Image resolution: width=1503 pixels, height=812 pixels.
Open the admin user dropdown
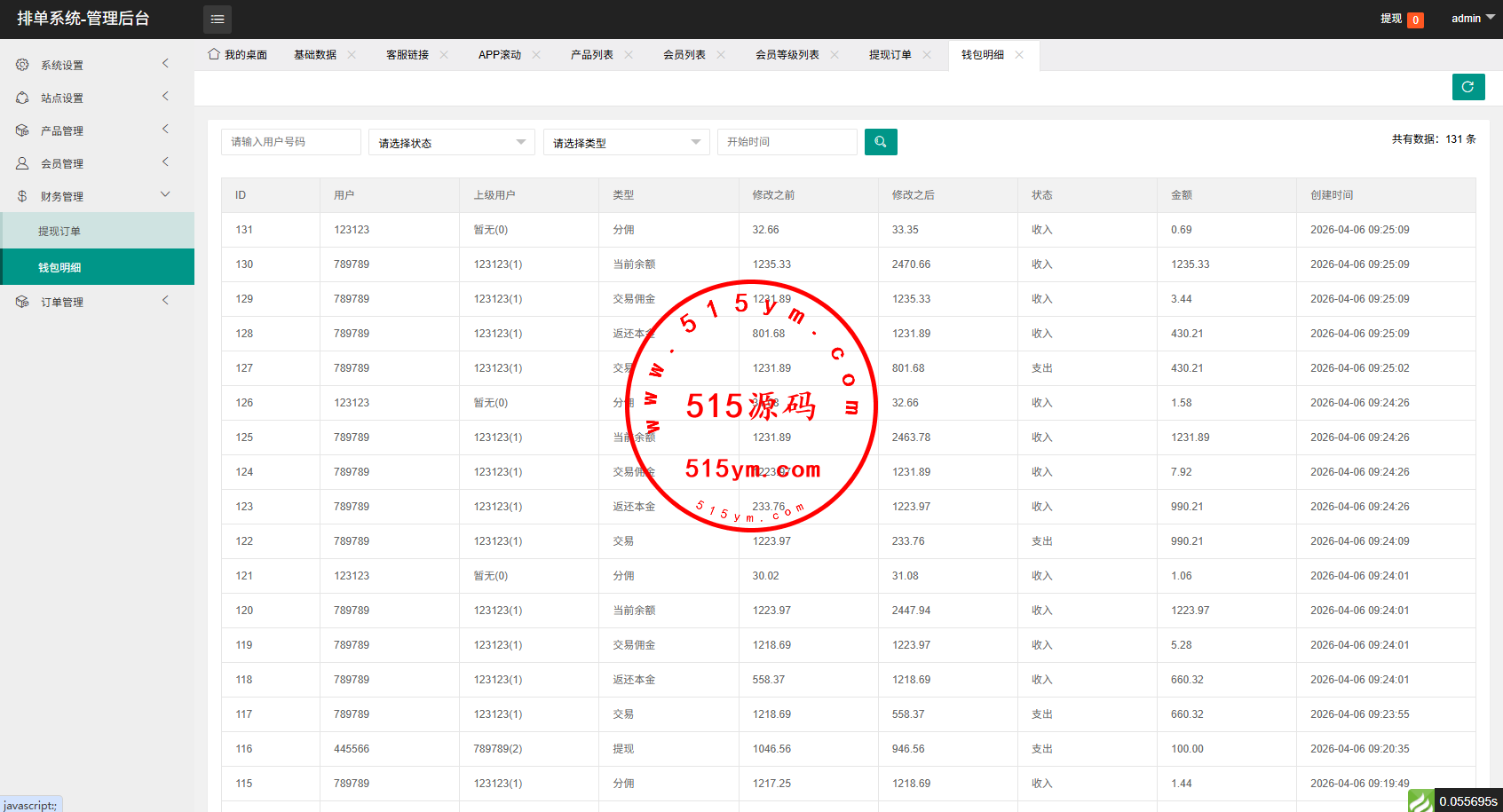click(x=1473, y=19)
